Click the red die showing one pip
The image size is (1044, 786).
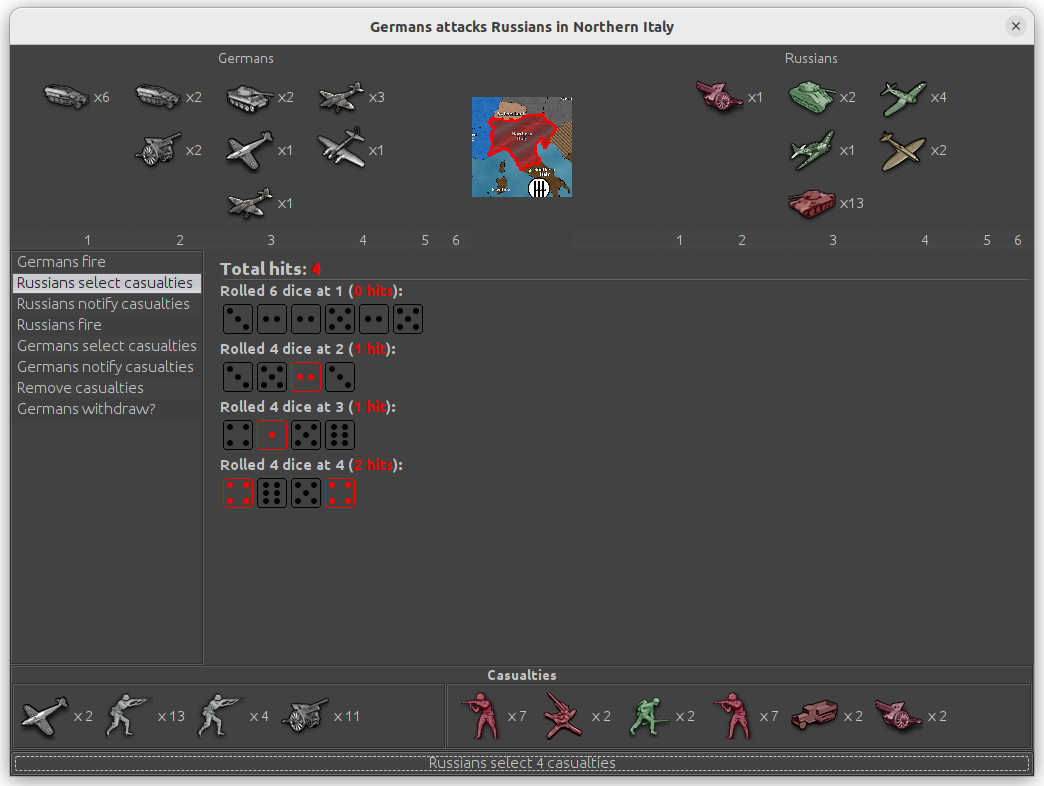272,435
